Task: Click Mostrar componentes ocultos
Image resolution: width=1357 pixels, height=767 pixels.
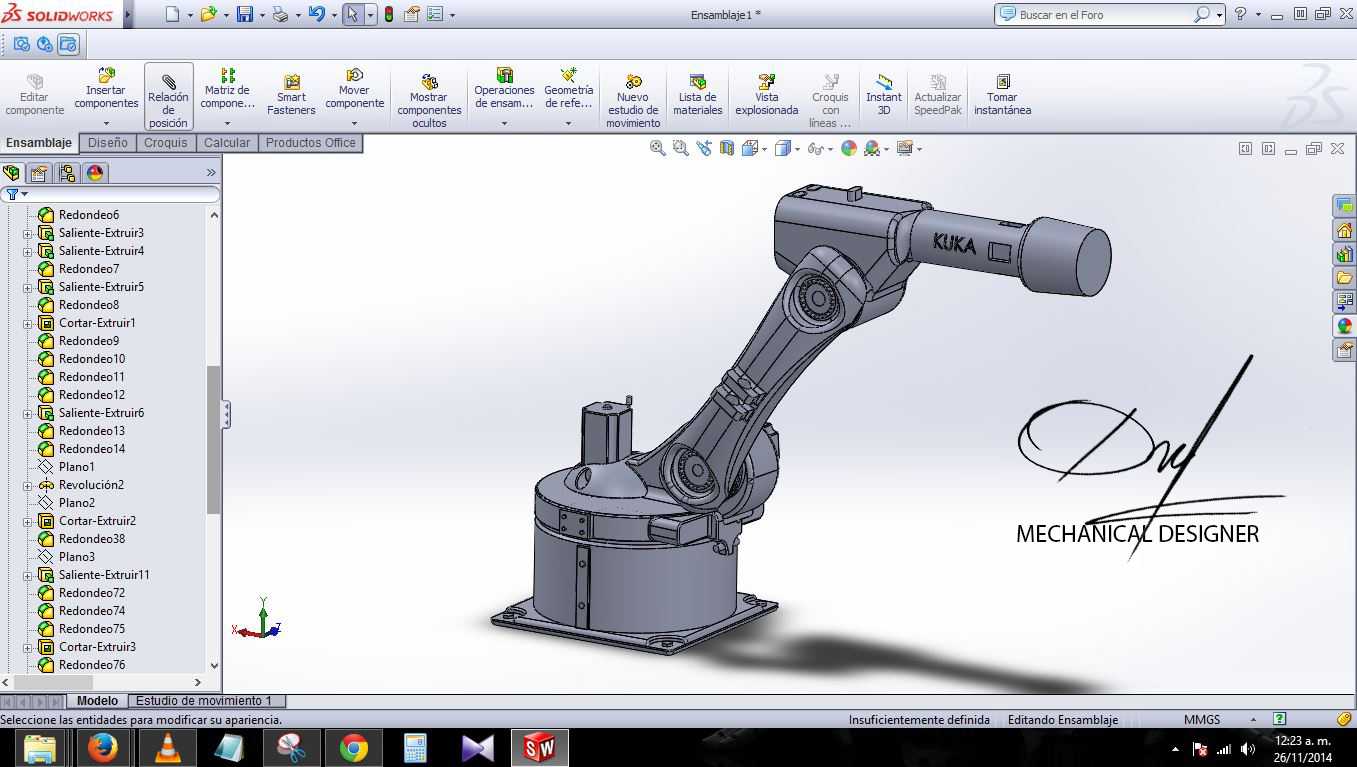Action: pos(429,100)
